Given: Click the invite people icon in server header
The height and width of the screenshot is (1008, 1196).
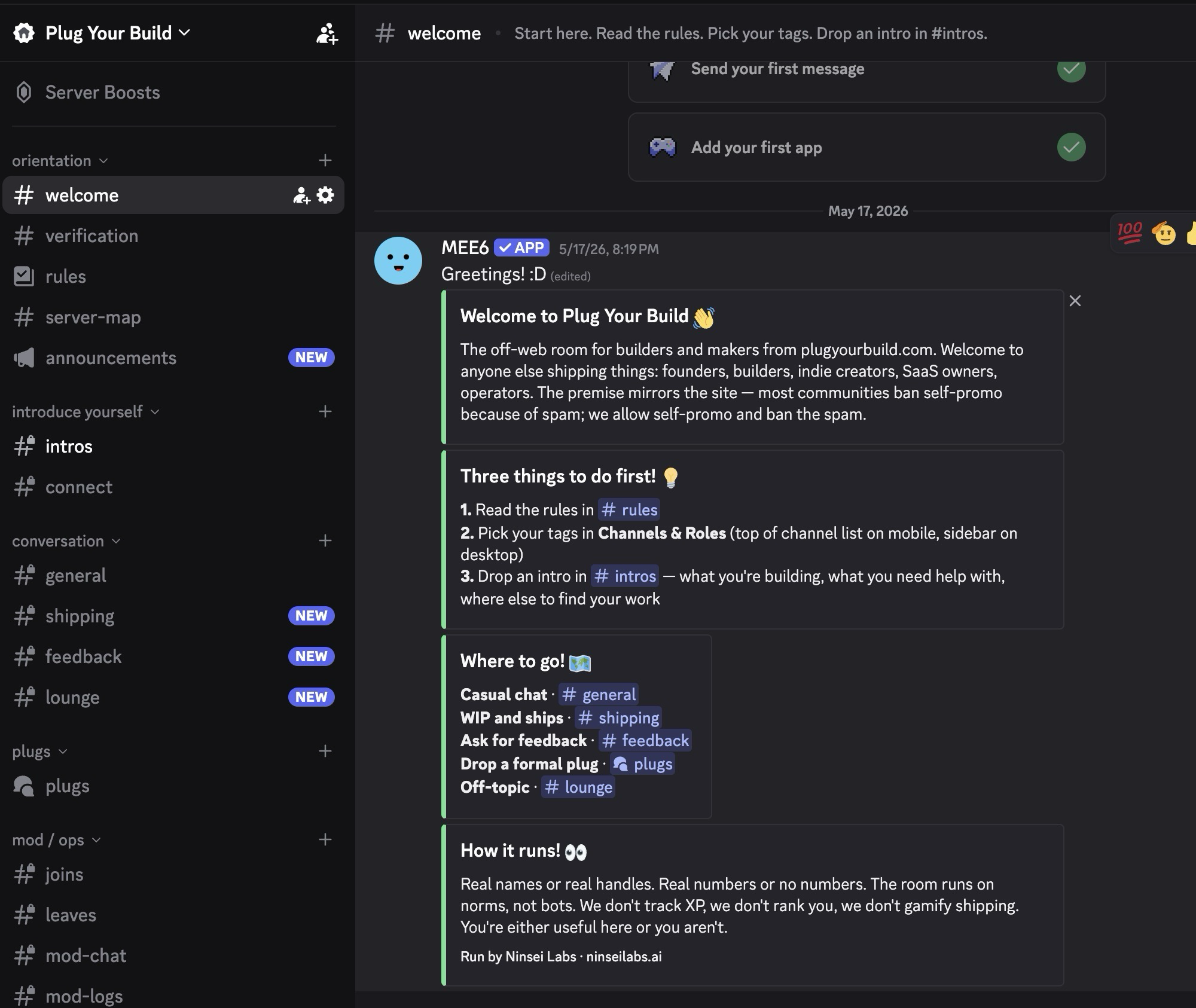Looking at the screenshot, I should pos(327,33).
